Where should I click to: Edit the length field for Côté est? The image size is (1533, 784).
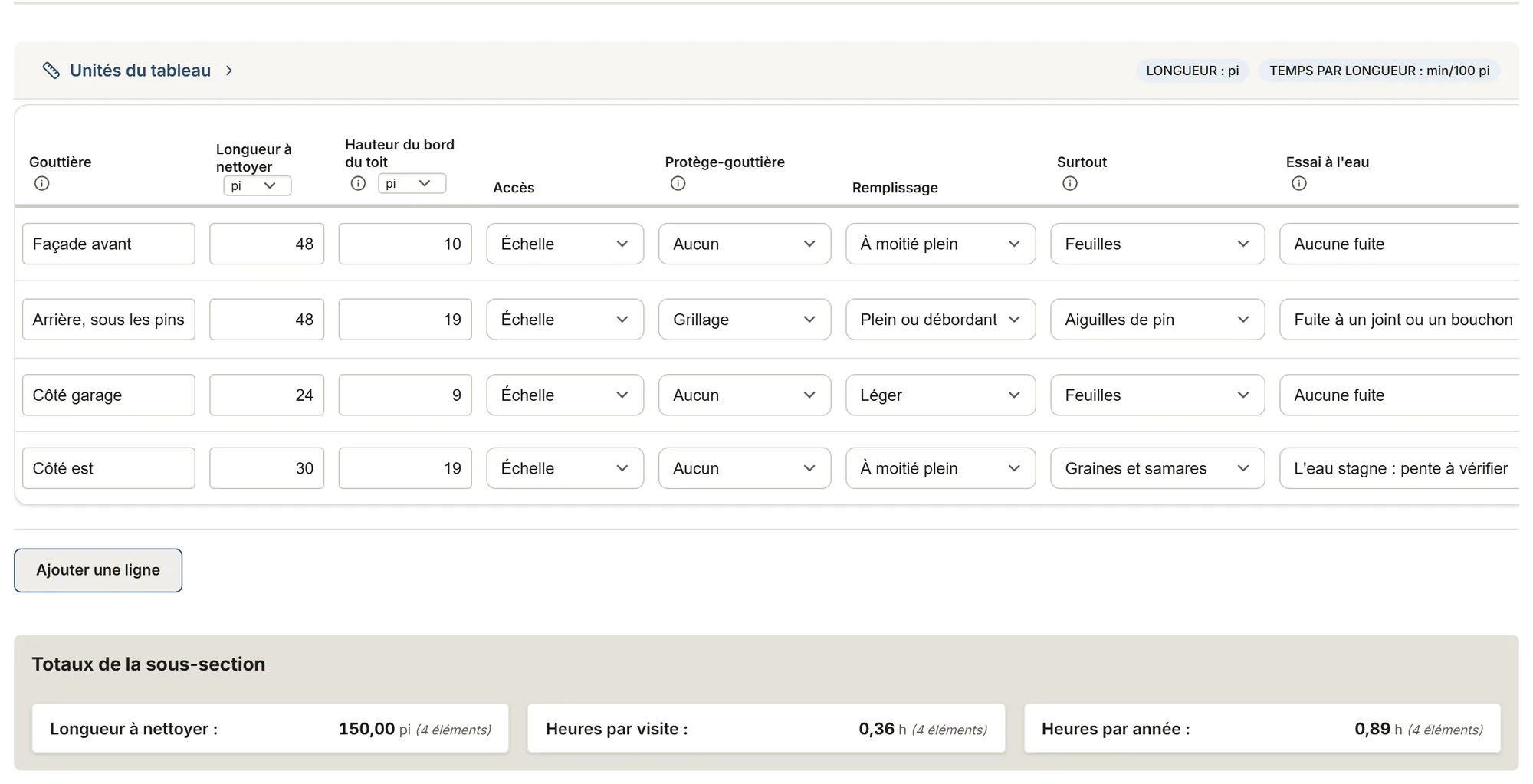pyautogui.click(x=267, y=468)
